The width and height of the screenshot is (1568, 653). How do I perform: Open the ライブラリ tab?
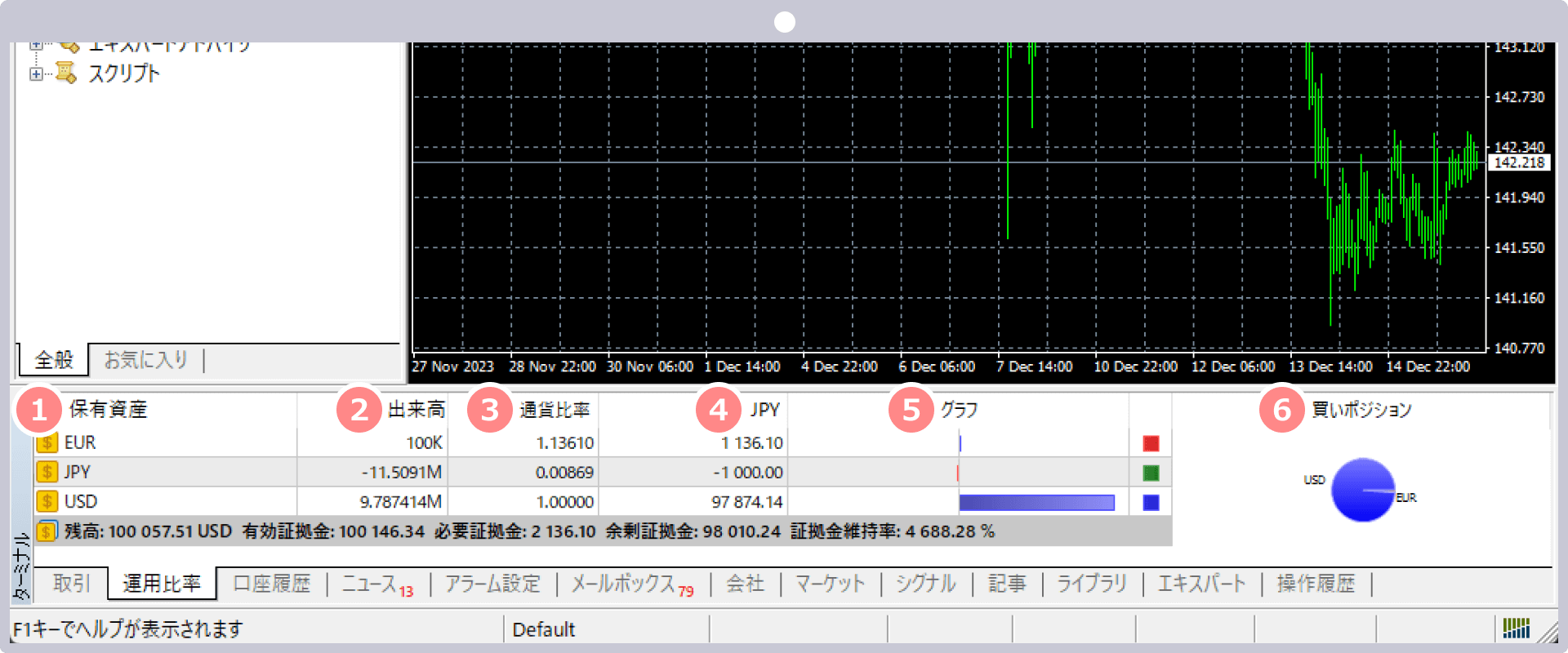coord(1092,584)
